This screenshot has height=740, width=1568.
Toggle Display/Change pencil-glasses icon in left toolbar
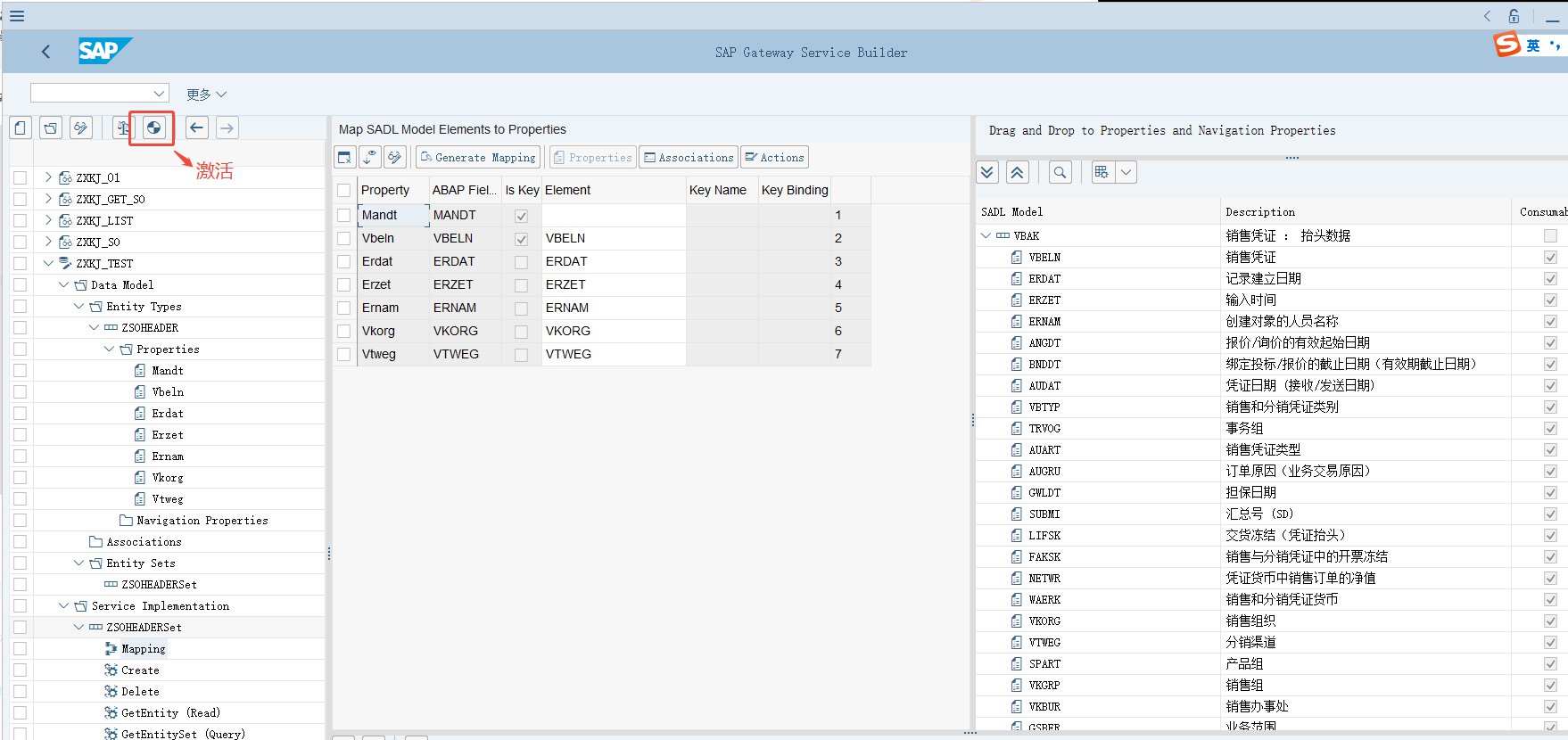[x=81, y=127]
